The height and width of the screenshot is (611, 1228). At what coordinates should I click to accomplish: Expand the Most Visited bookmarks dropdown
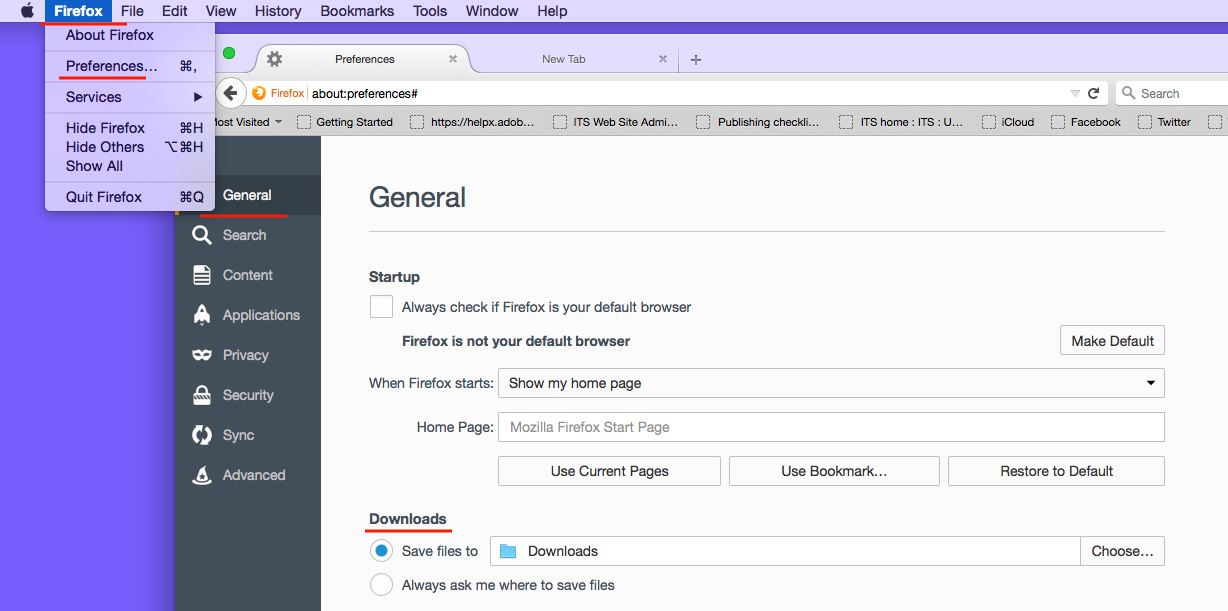tap(278, 122)
